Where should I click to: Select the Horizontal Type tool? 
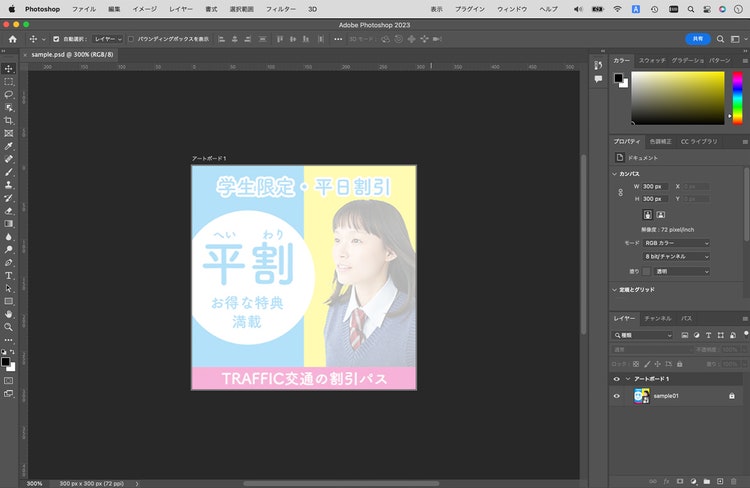click(9, 276)
